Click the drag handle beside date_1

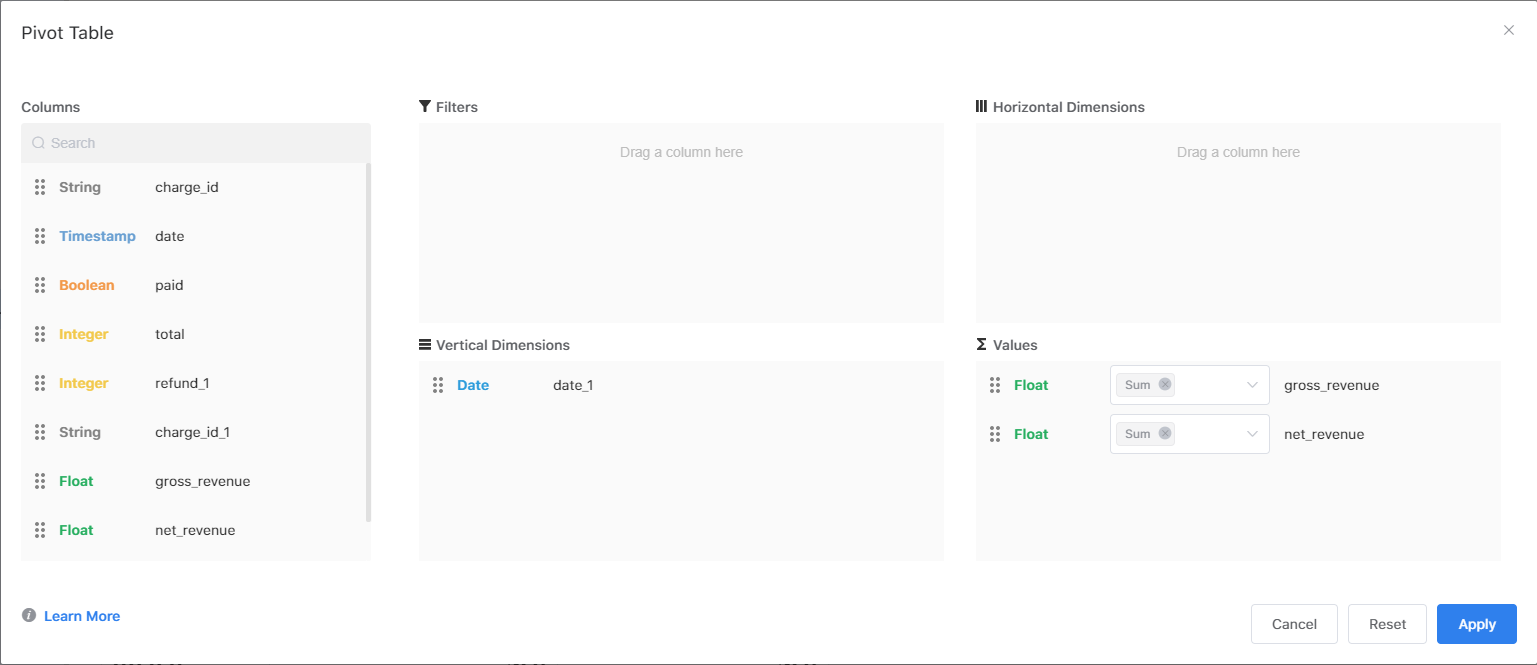tap(438, 384)
